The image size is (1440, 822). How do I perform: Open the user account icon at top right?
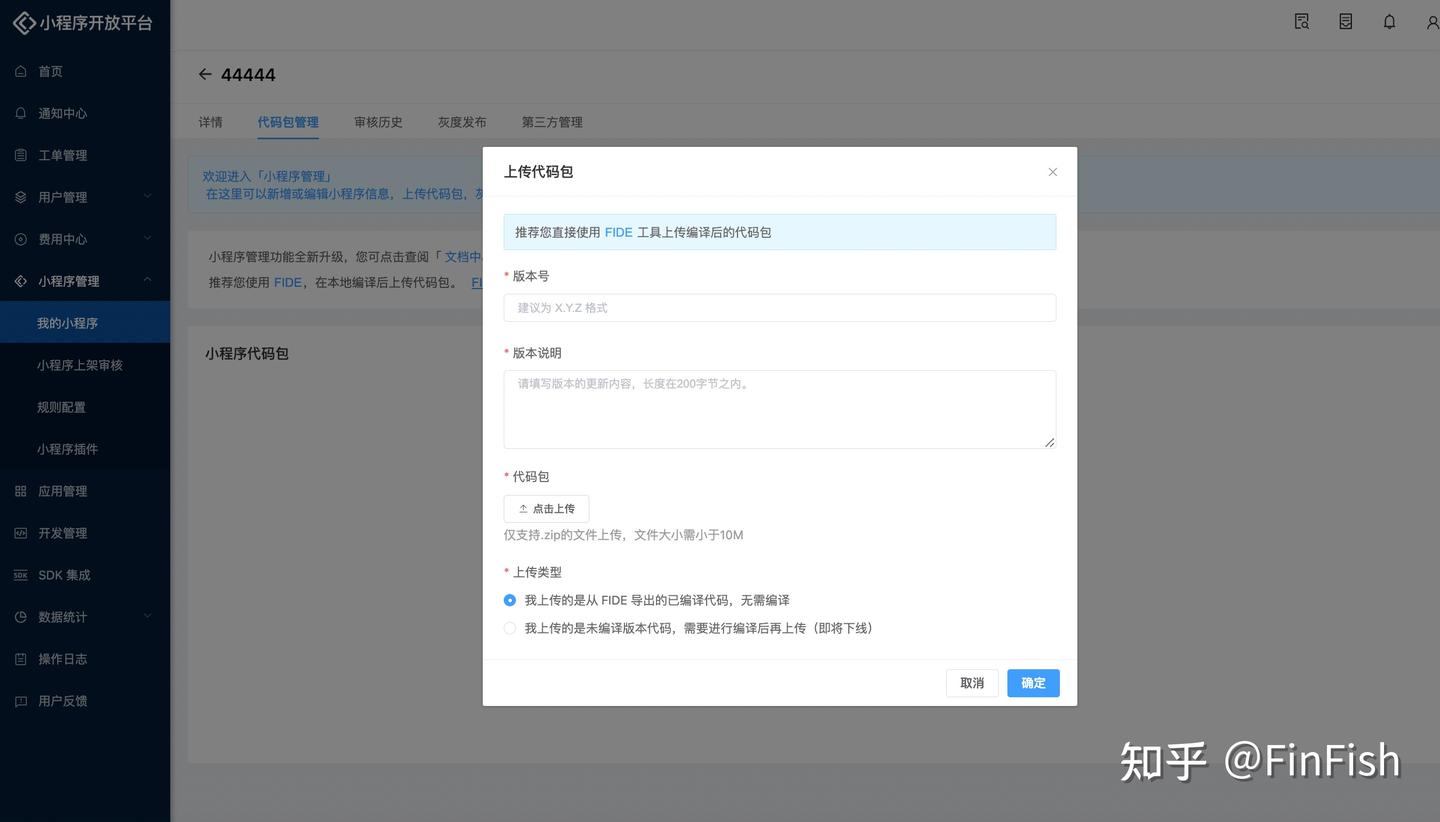[x=1432, y=22]
